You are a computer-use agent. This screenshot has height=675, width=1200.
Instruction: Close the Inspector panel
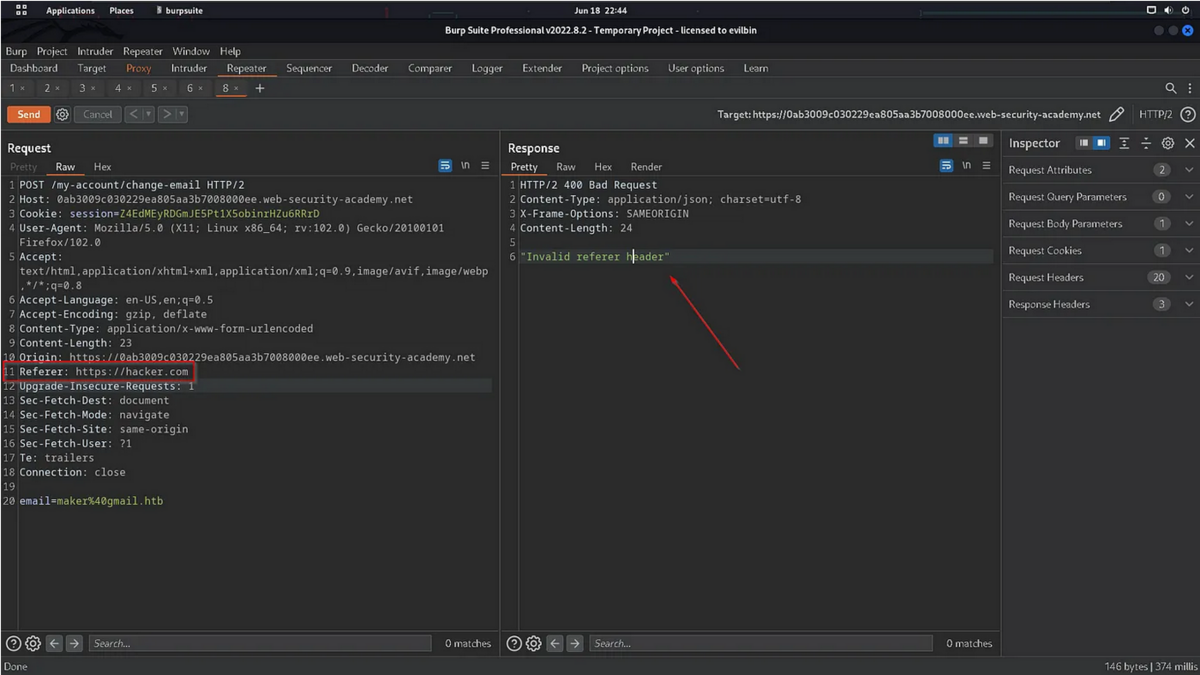1189,144
